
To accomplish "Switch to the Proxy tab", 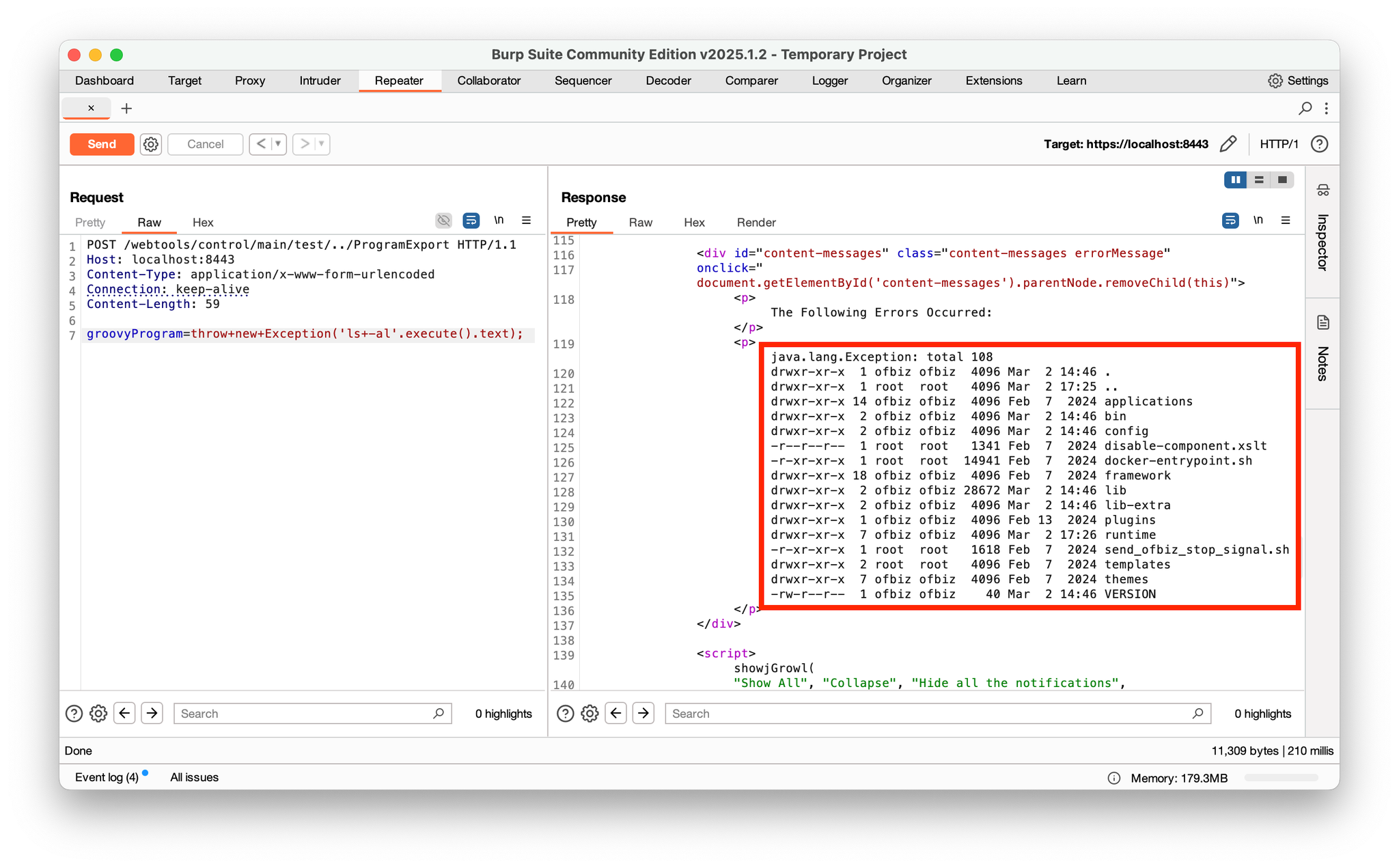I will 250,81.
